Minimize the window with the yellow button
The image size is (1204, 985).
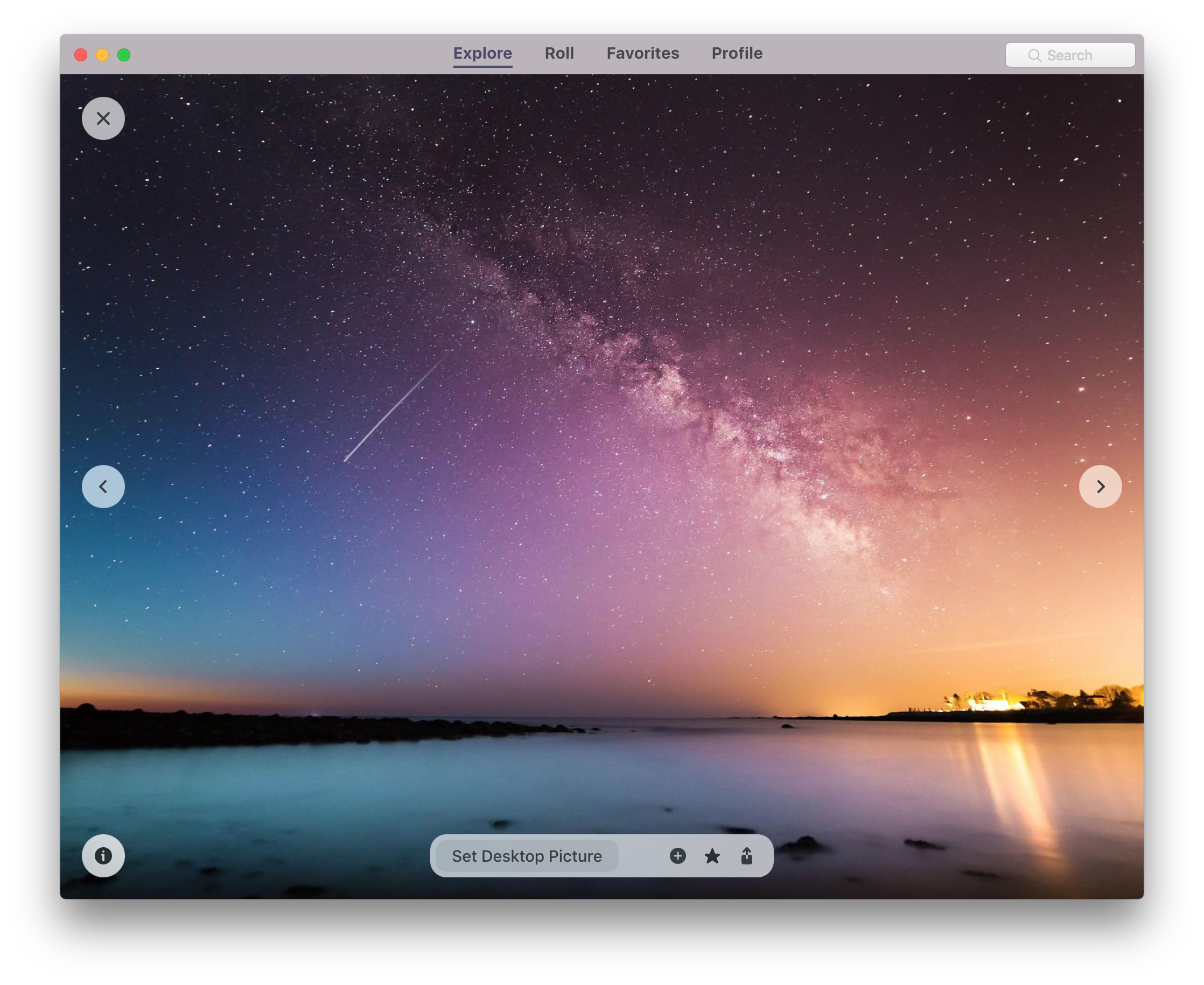tap(102, 55)
